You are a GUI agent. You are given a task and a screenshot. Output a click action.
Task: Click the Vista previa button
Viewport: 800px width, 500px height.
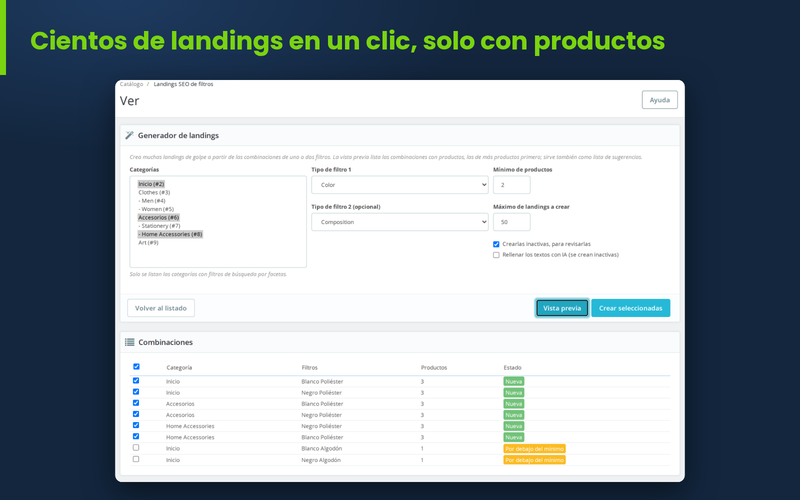click(x=562, y=308)
